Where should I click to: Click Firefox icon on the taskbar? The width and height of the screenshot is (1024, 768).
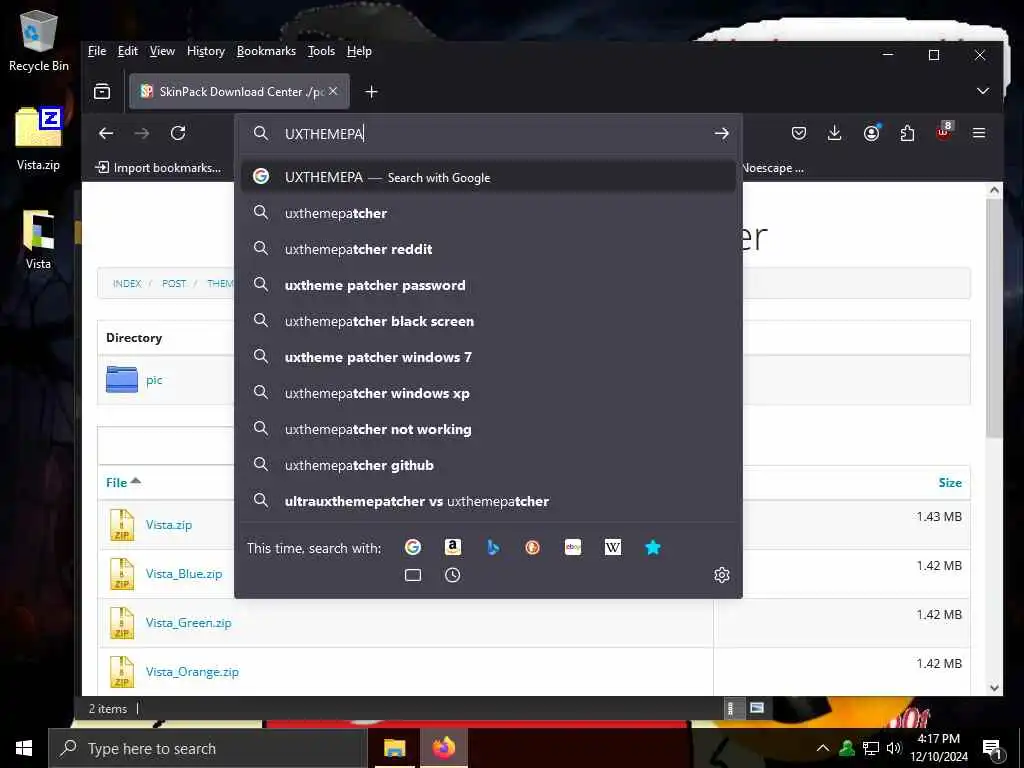tap(443, 748)
